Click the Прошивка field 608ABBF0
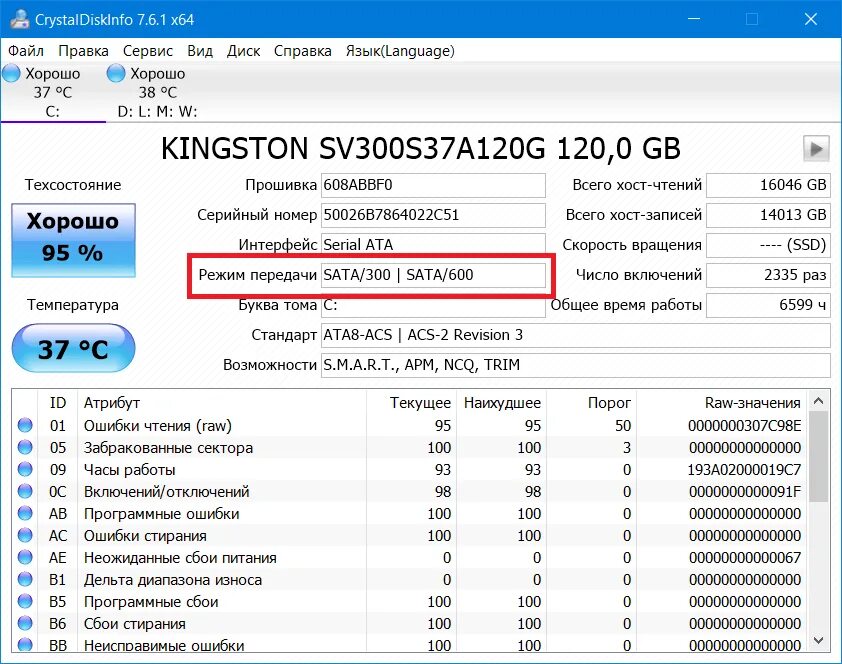 [433, 185]
